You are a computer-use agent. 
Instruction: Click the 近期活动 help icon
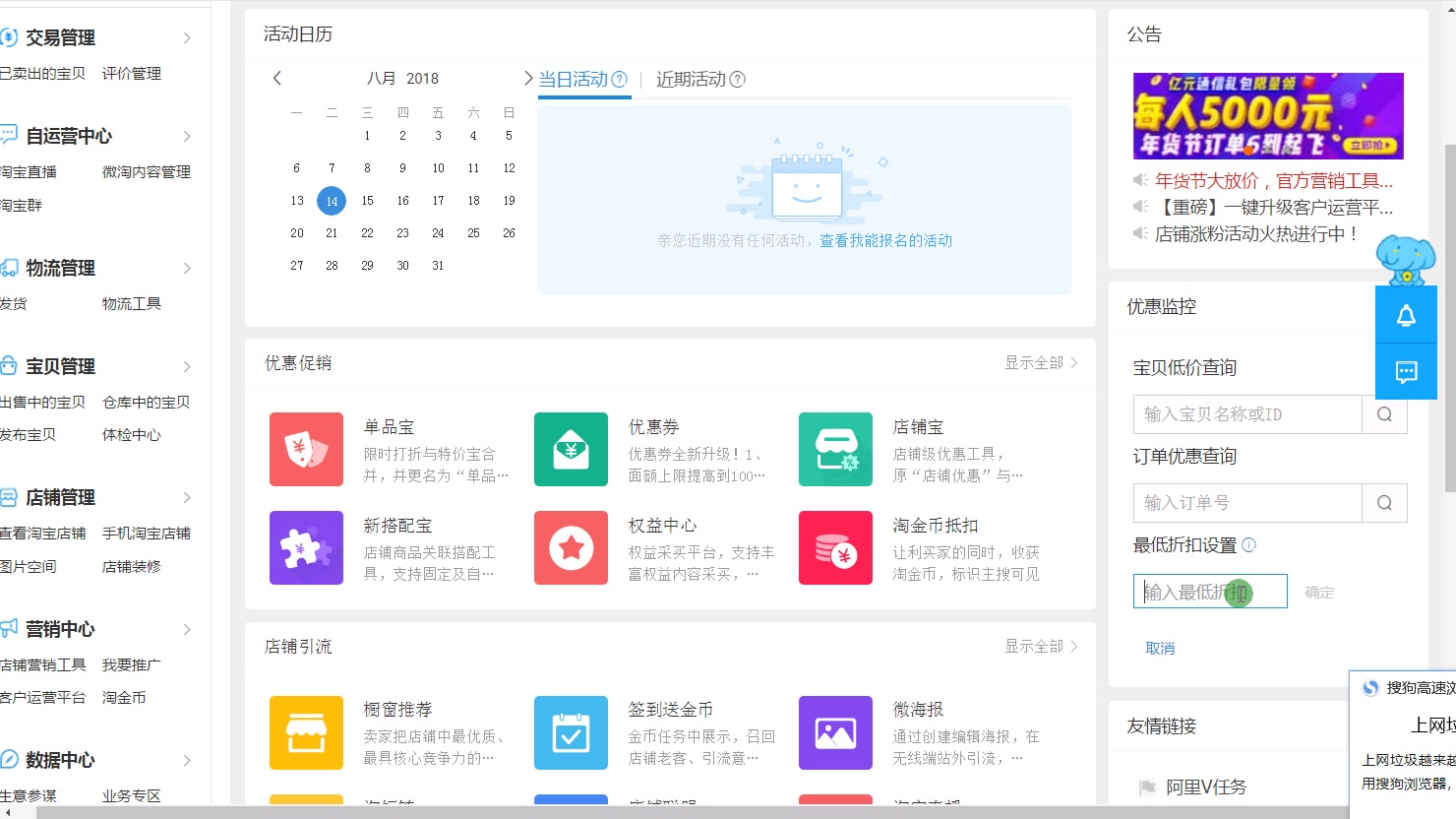(x=737, y=80)
